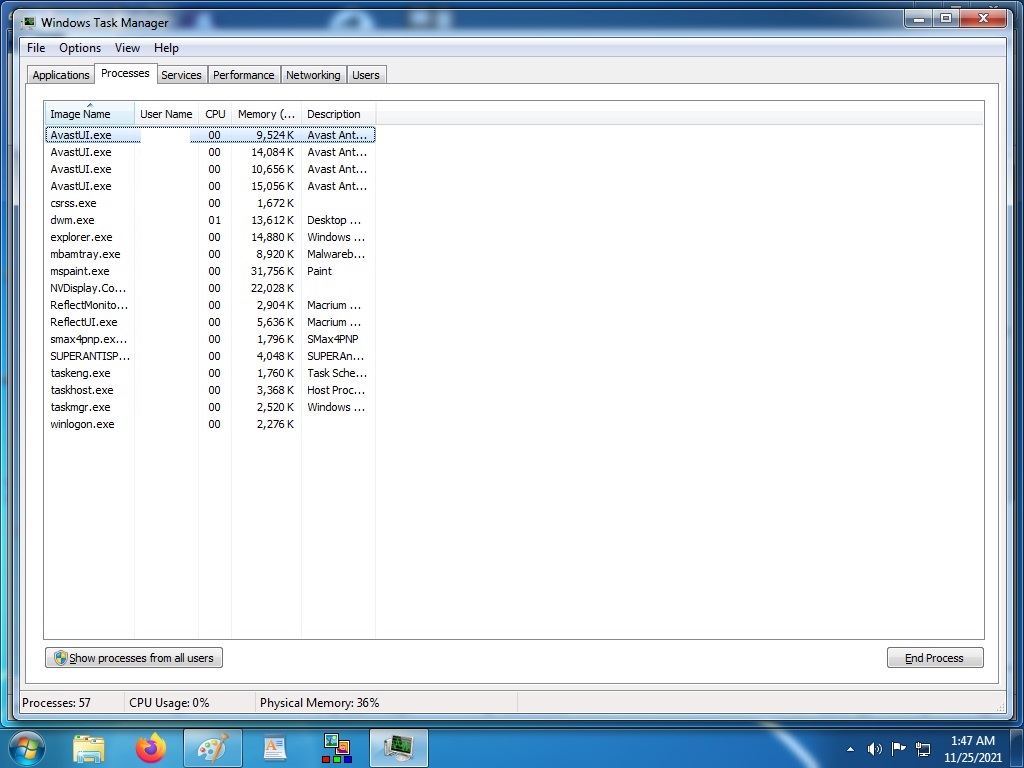Open the Options menu
1024x768 pixels.
point(80,48)
